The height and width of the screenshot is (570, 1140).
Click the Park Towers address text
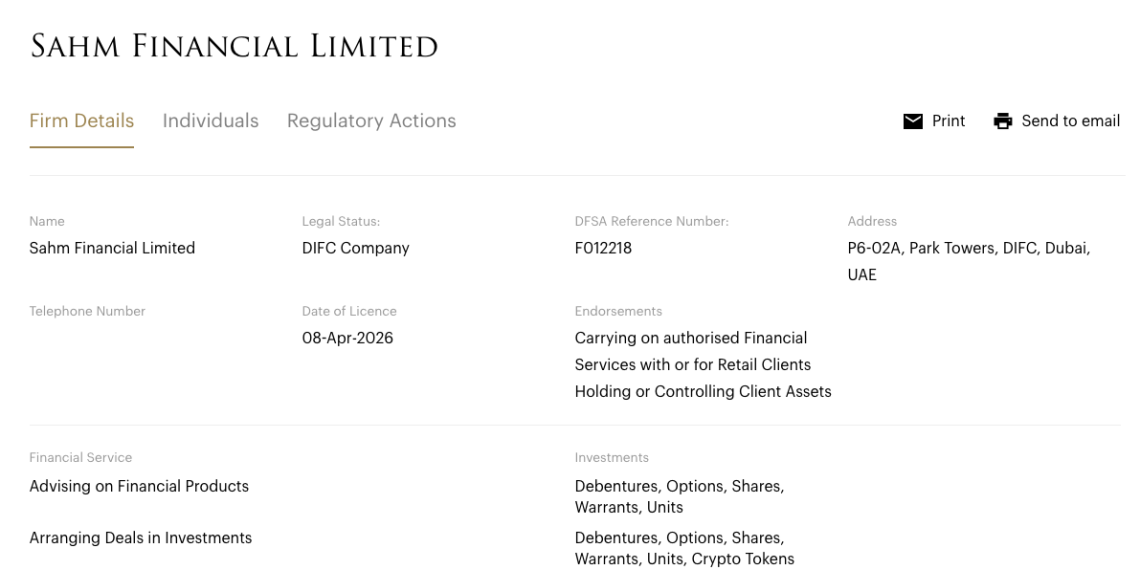tap(968, 248)
